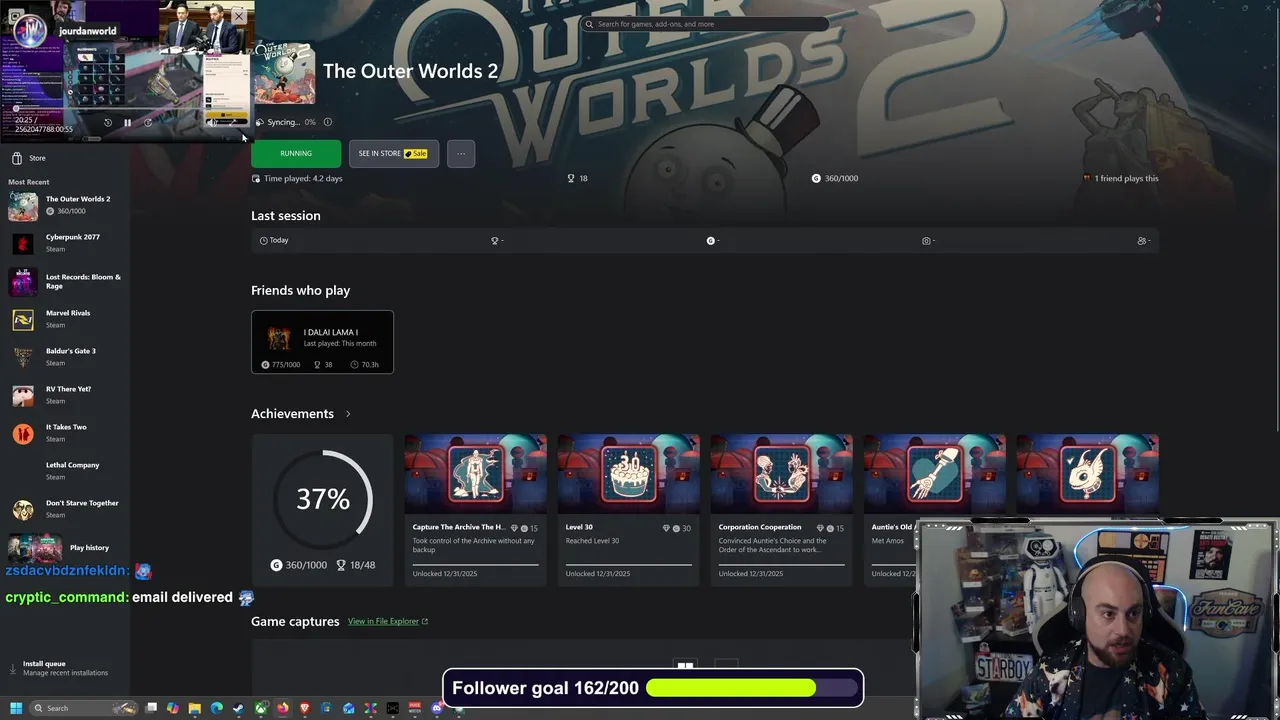Select Cyberpunk 2077 in Most Recent list
Viewport: 1280px width, 720px height.
click(64, 243)
